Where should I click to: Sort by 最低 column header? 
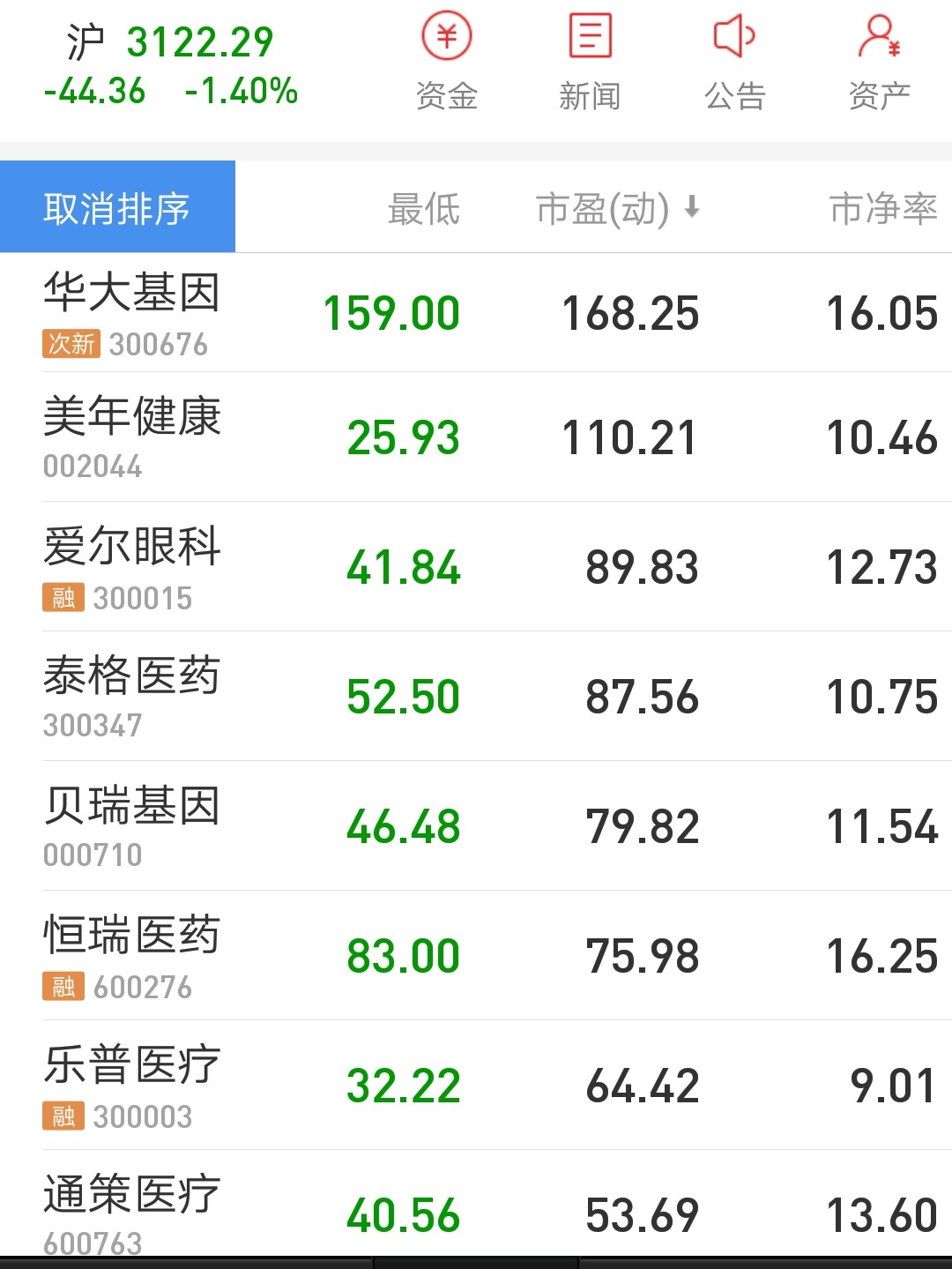pos(424,209)
